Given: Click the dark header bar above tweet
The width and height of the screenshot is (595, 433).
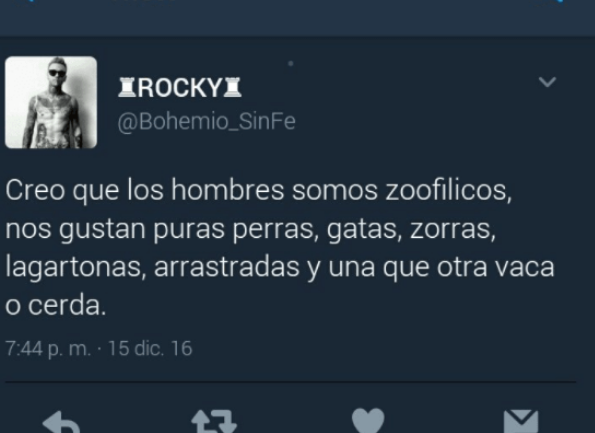Looking at the screenshot, I should point(298,18).
